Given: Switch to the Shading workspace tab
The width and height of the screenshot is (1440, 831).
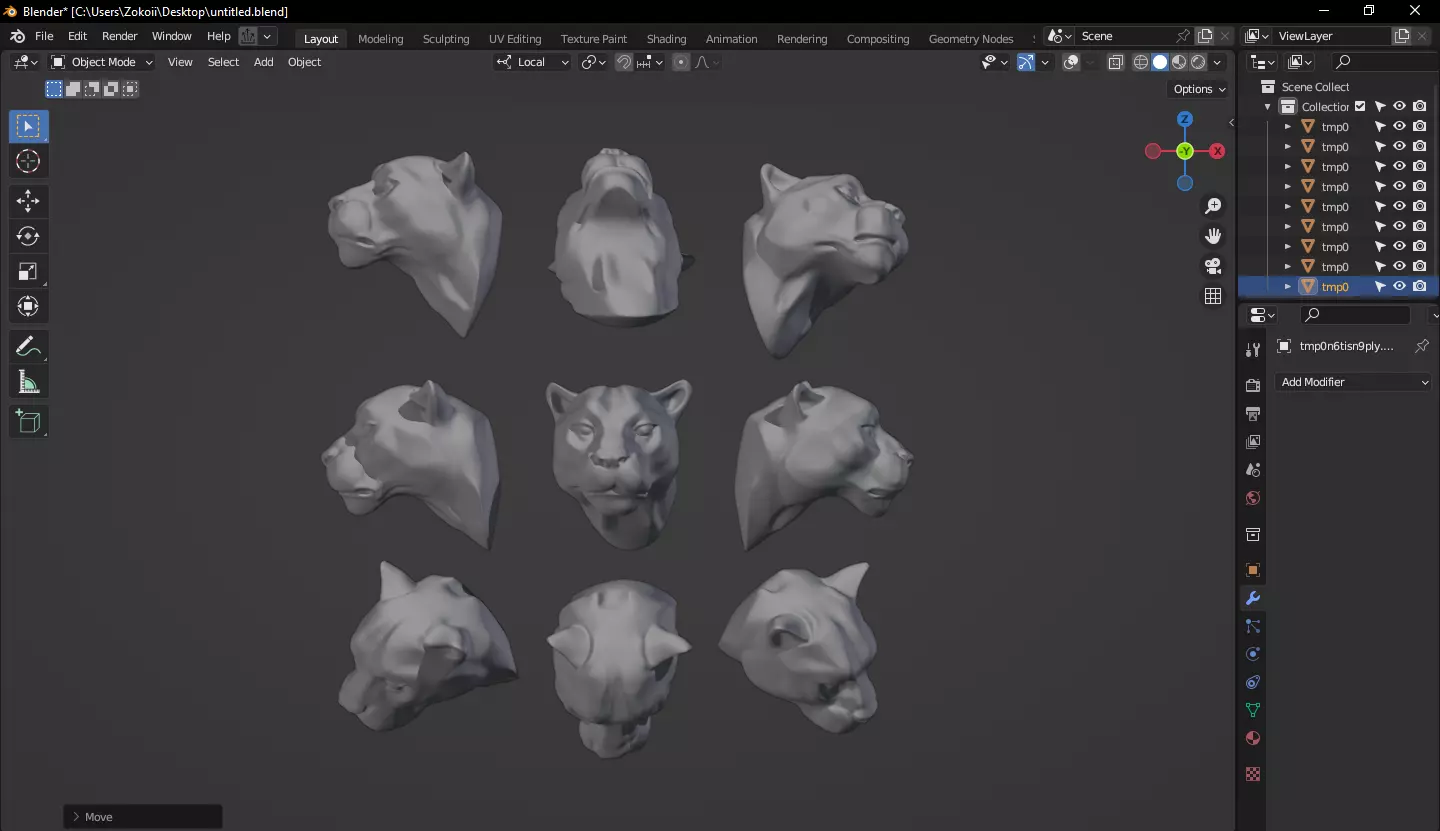Looking at the screenshot, I should click(666, 38).
